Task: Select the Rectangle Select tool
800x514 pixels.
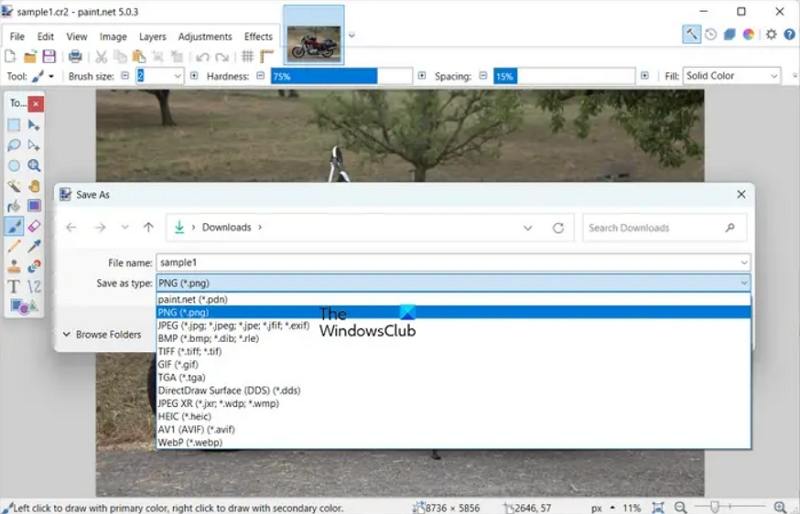Action: [x=14, y=125]
